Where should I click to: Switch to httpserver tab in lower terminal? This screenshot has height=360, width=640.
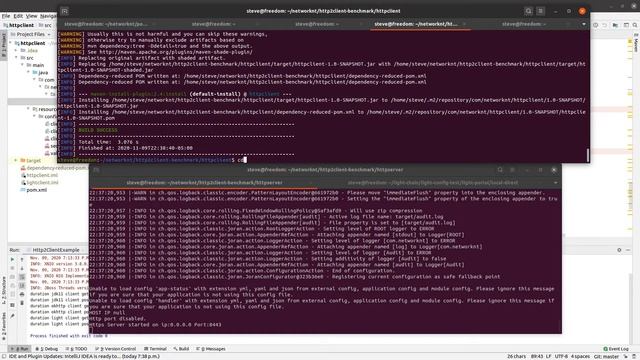(x=204, y=183)
